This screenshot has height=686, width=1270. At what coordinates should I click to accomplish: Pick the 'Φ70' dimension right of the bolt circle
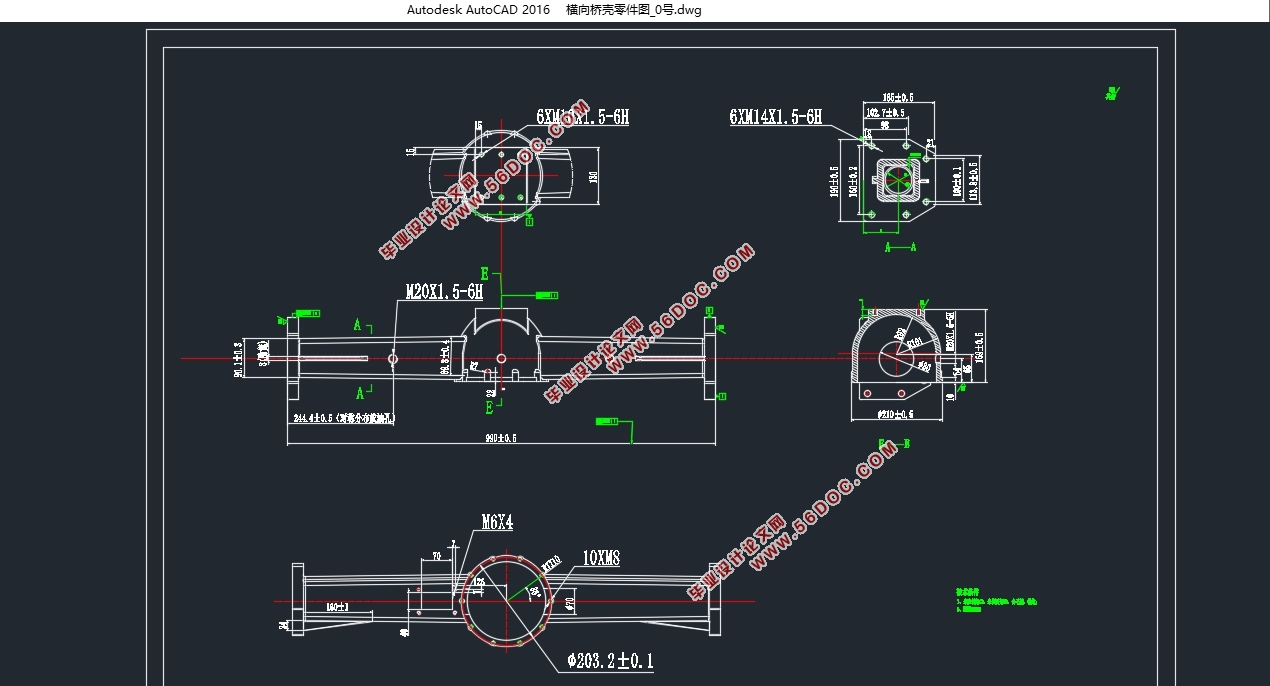pos(569,602)
